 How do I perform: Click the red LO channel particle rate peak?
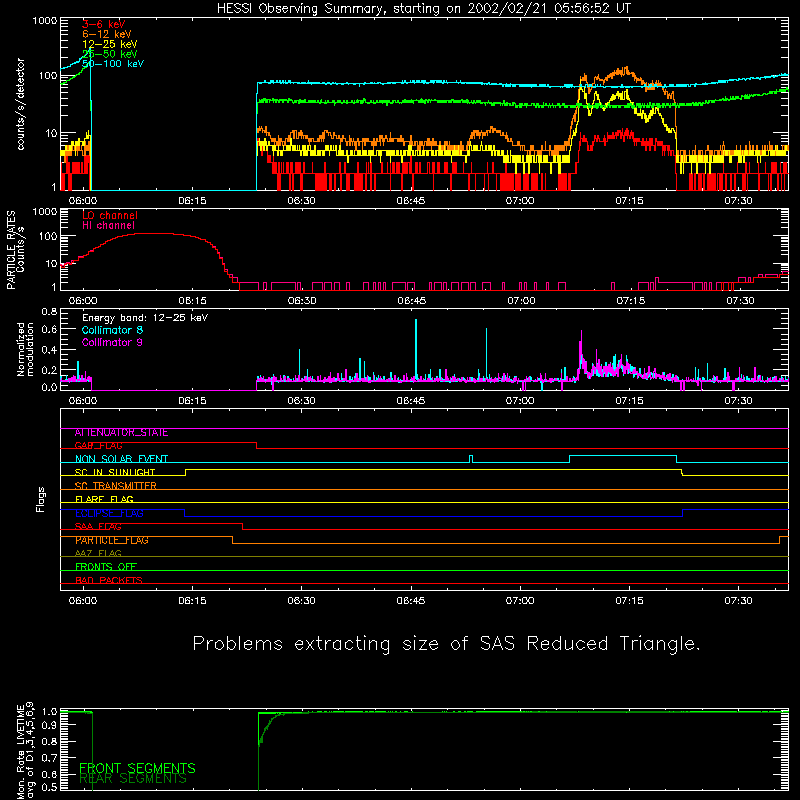pos(153,234)
